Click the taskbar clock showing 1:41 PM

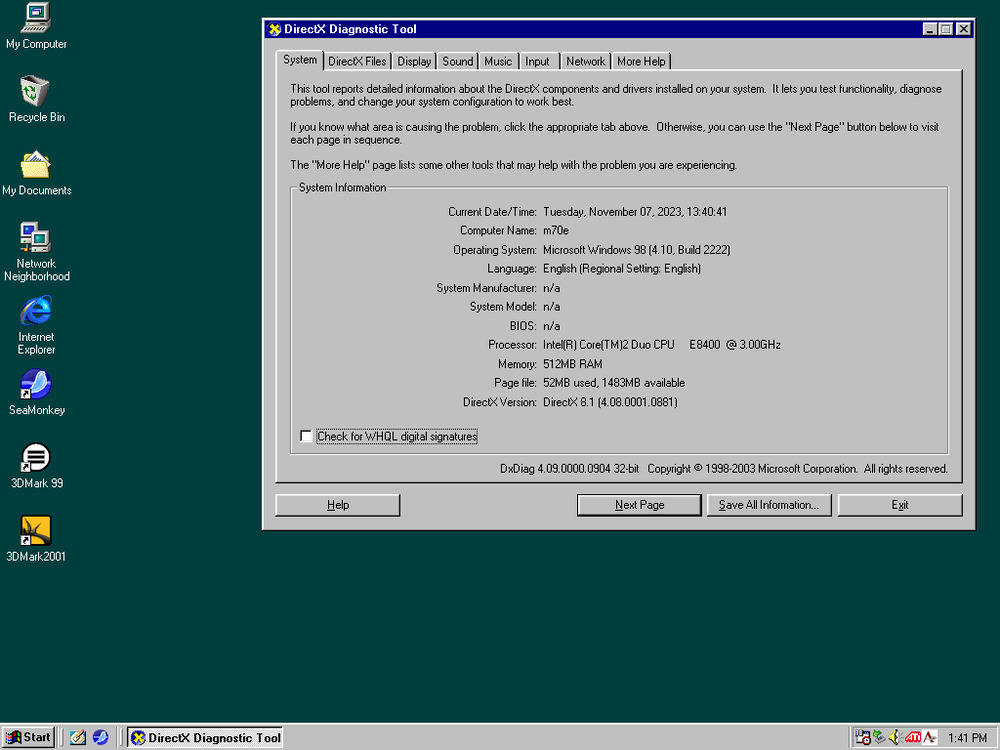point(967,738)
